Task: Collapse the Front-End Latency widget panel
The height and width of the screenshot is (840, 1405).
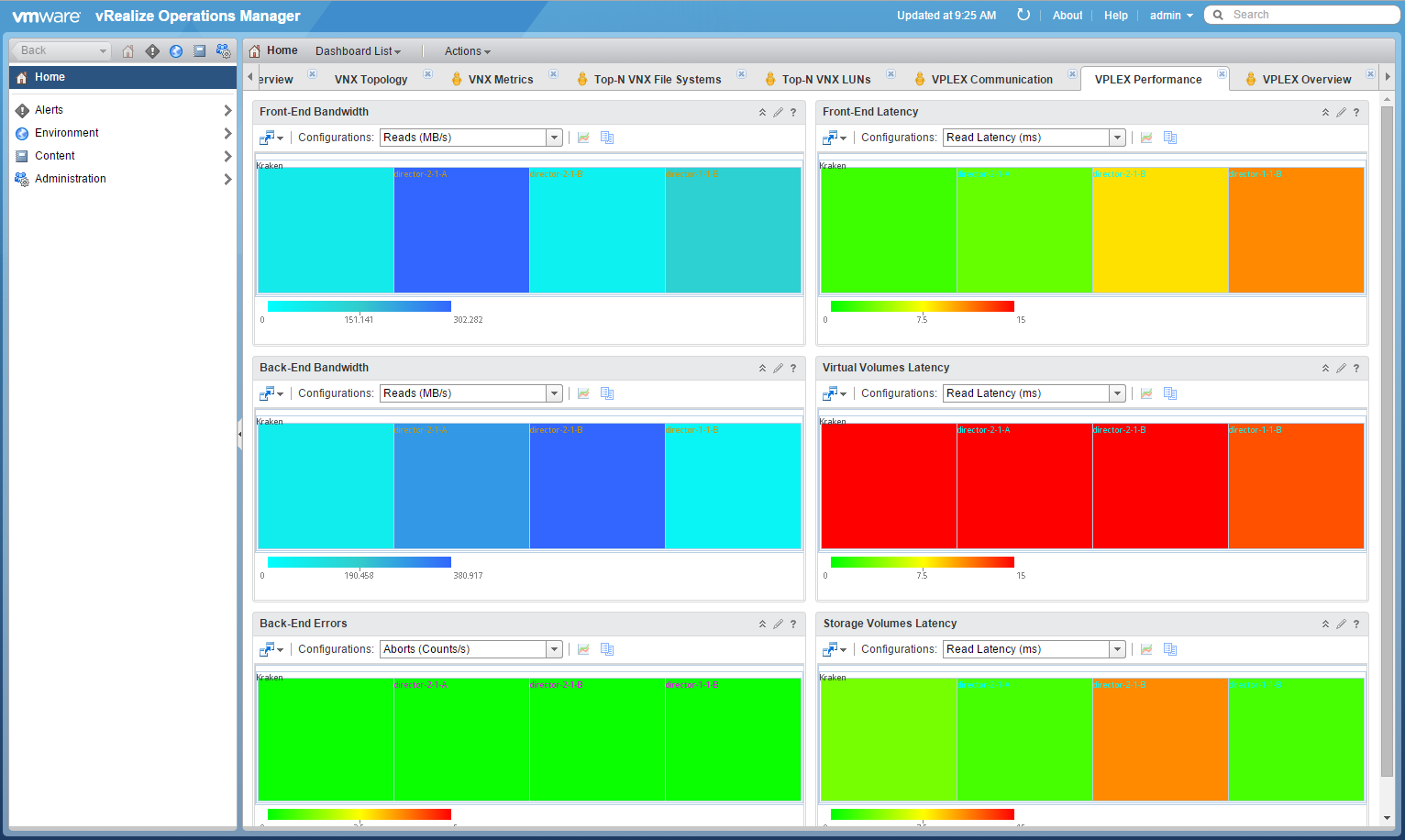Action: click(1325, 112)
